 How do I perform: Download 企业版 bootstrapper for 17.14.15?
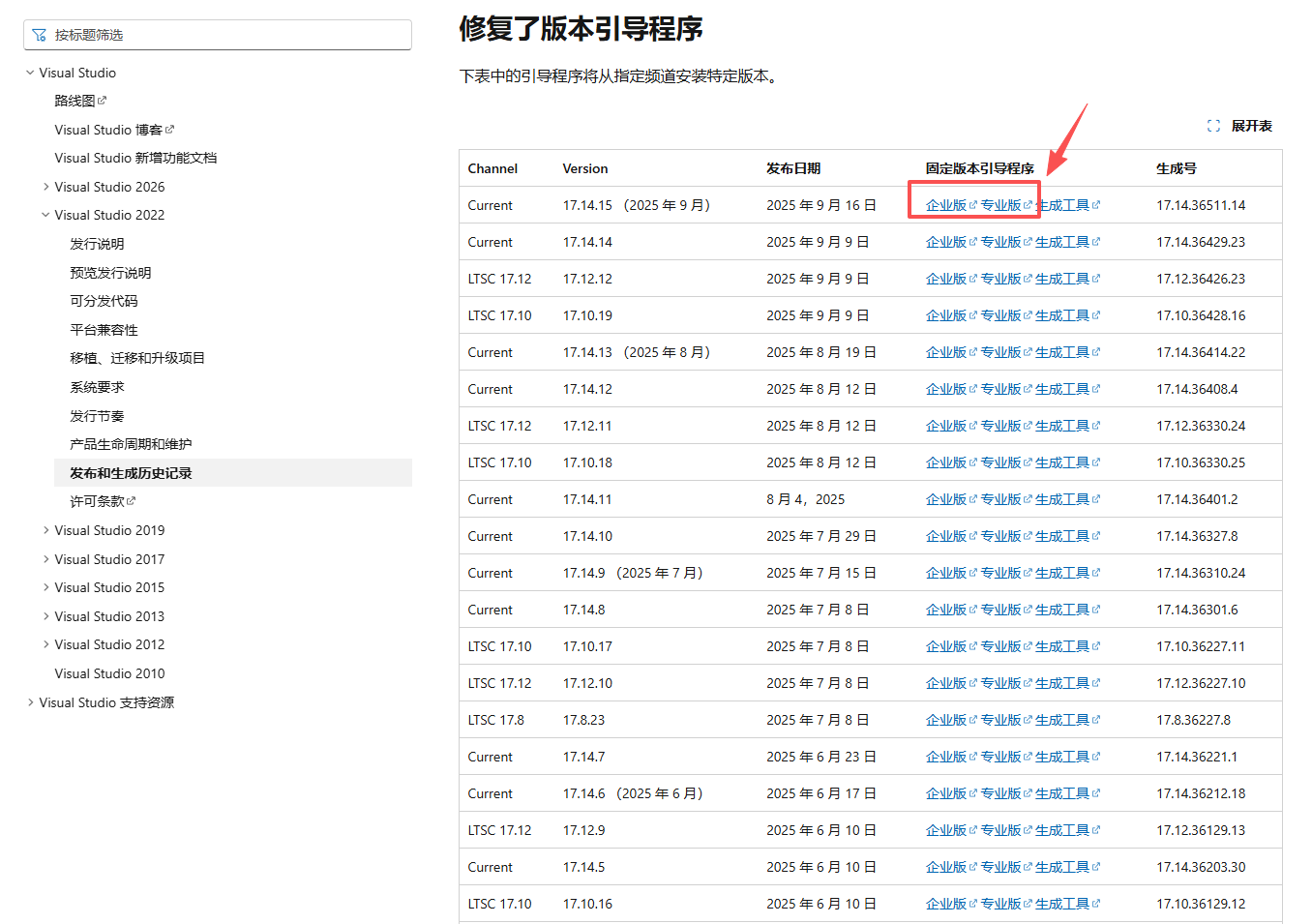(945, 205)
